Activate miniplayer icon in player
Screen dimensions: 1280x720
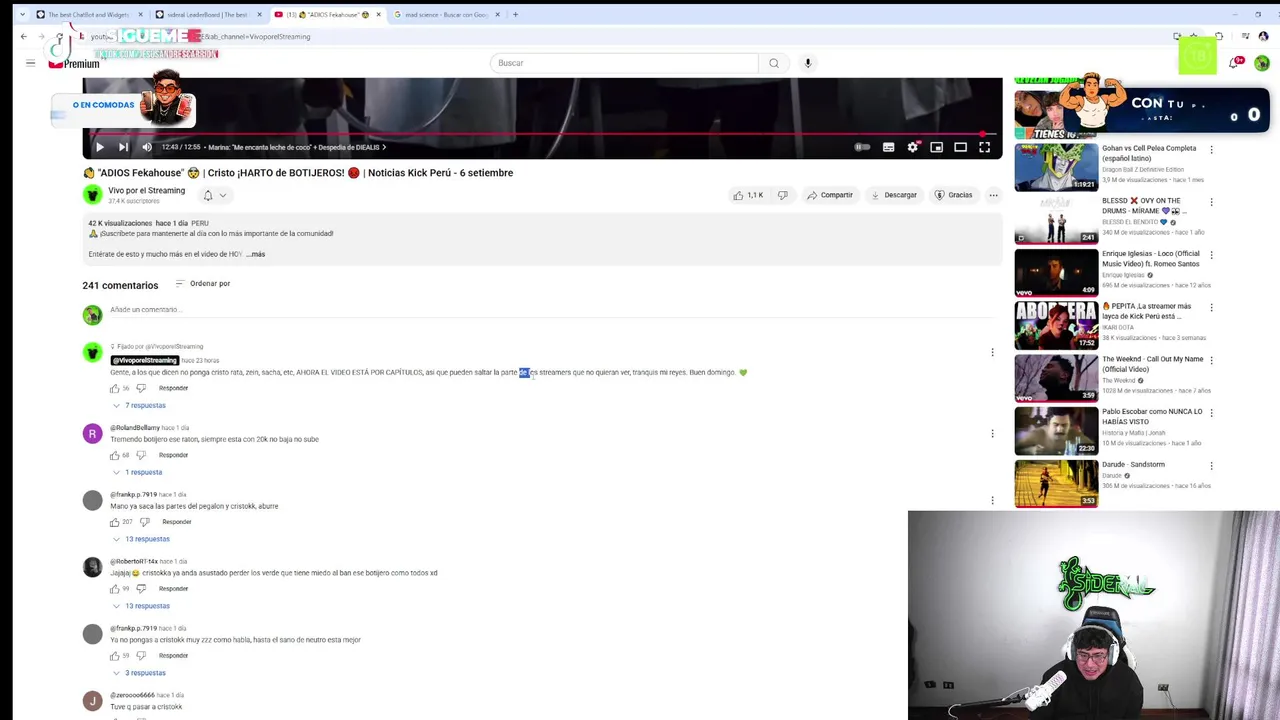[936, 147]
